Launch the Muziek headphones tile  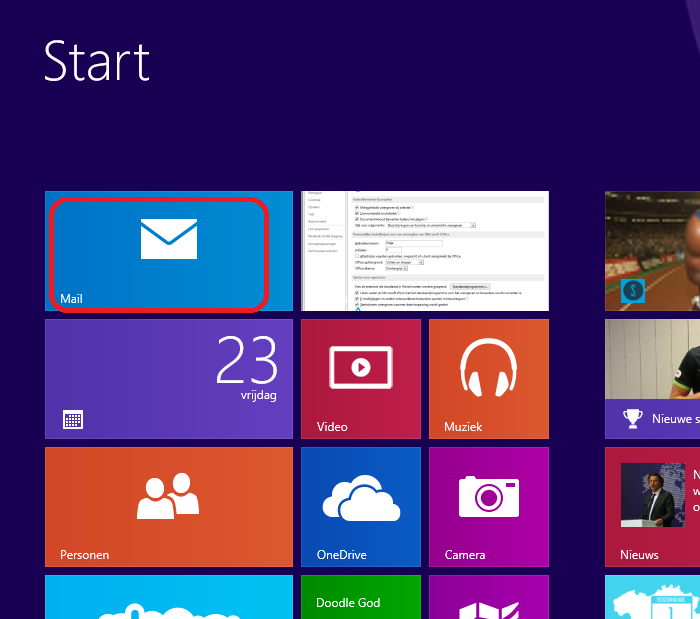tap(489, 379)
